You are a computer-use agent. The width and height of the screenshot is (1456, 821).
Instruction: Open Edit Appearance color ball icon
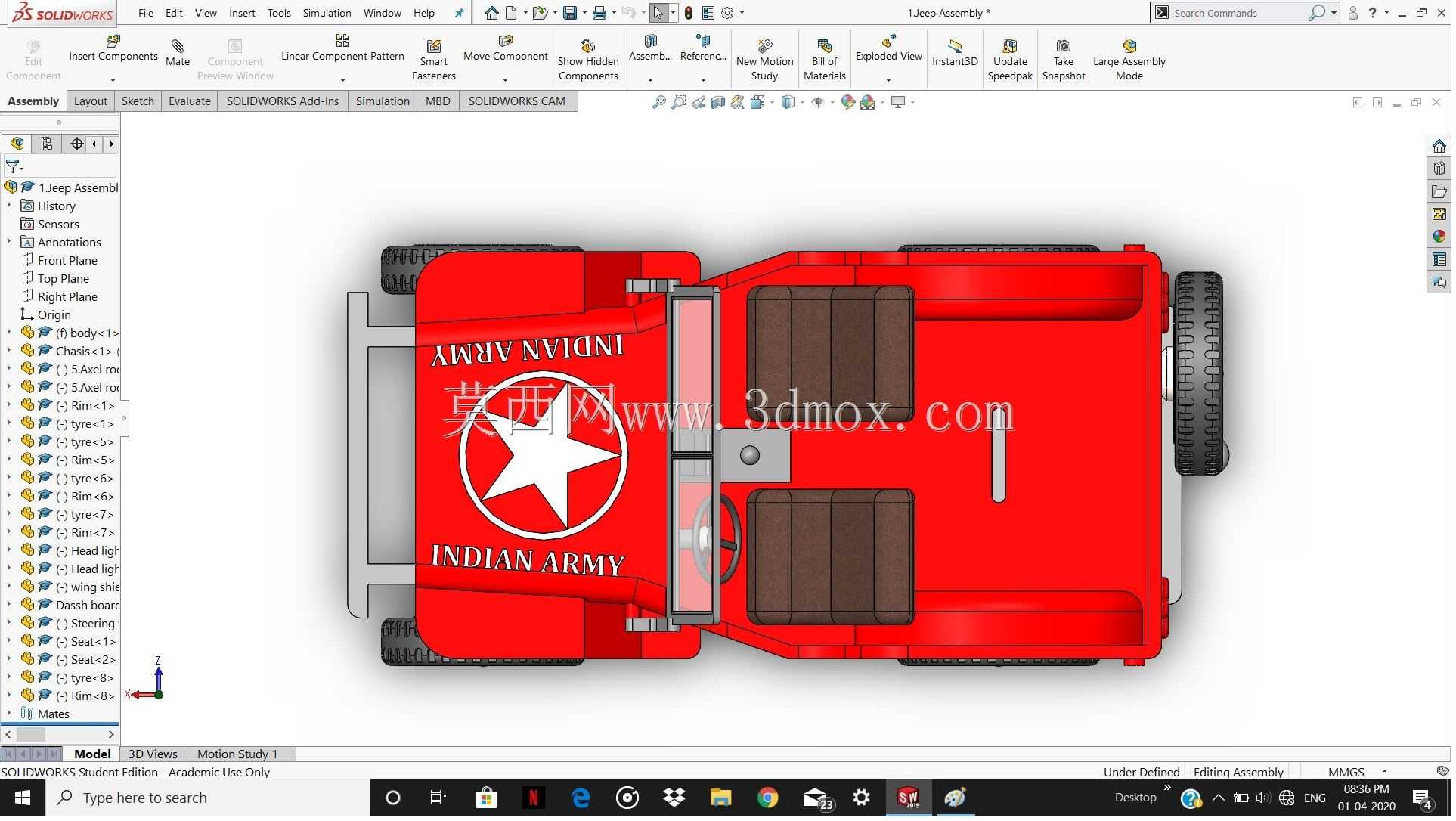[847, 102]
